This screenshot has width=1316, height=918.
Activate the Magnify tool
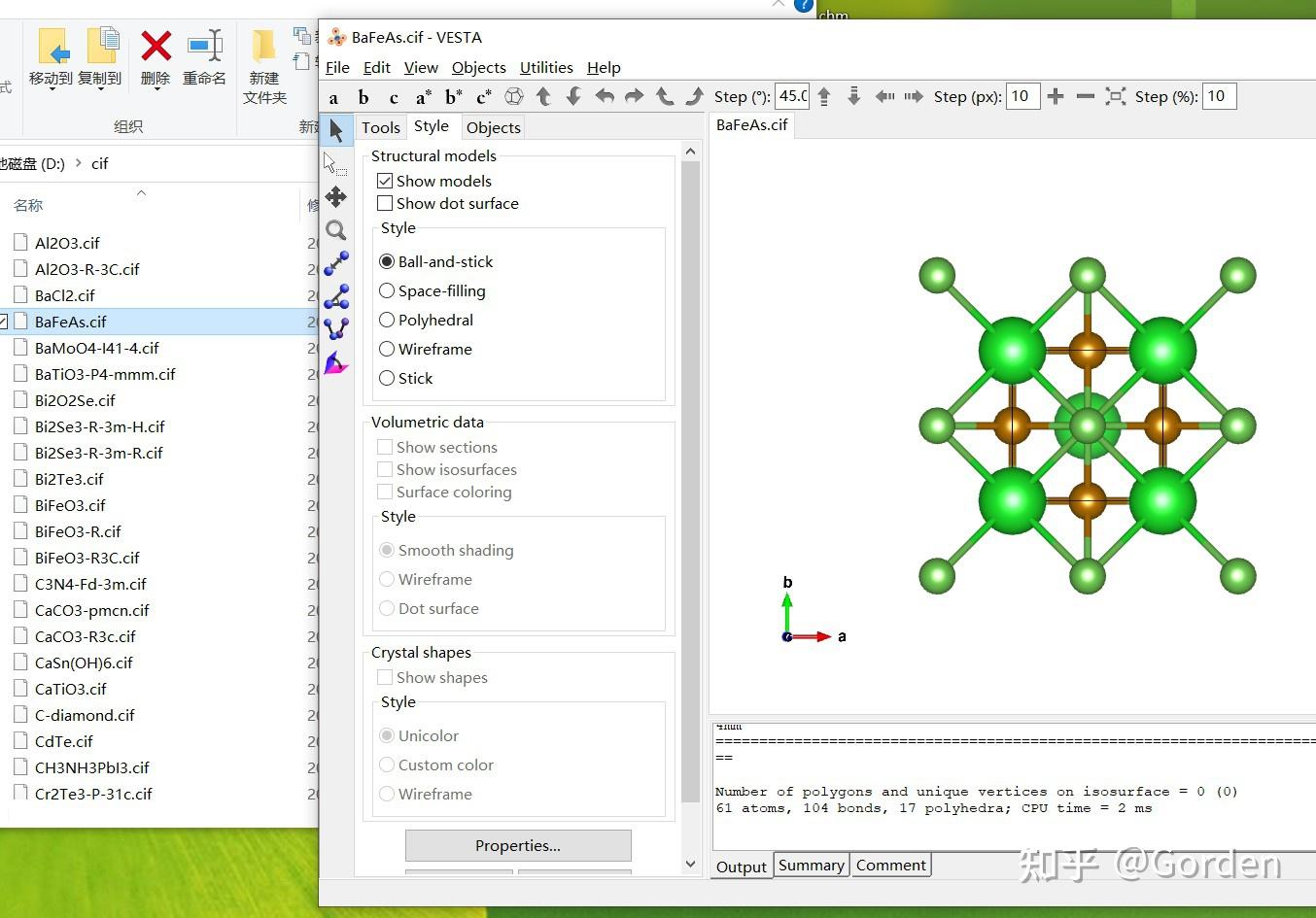336,230
